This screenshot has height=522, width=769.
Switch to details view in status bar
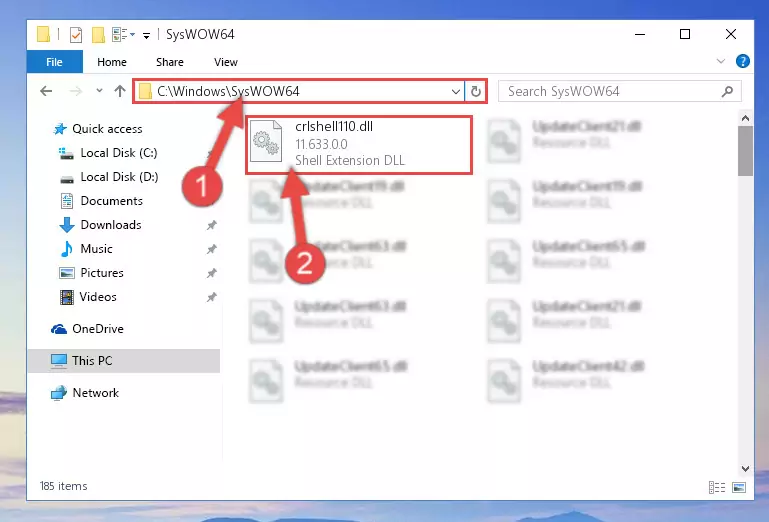tap(717, 487)
